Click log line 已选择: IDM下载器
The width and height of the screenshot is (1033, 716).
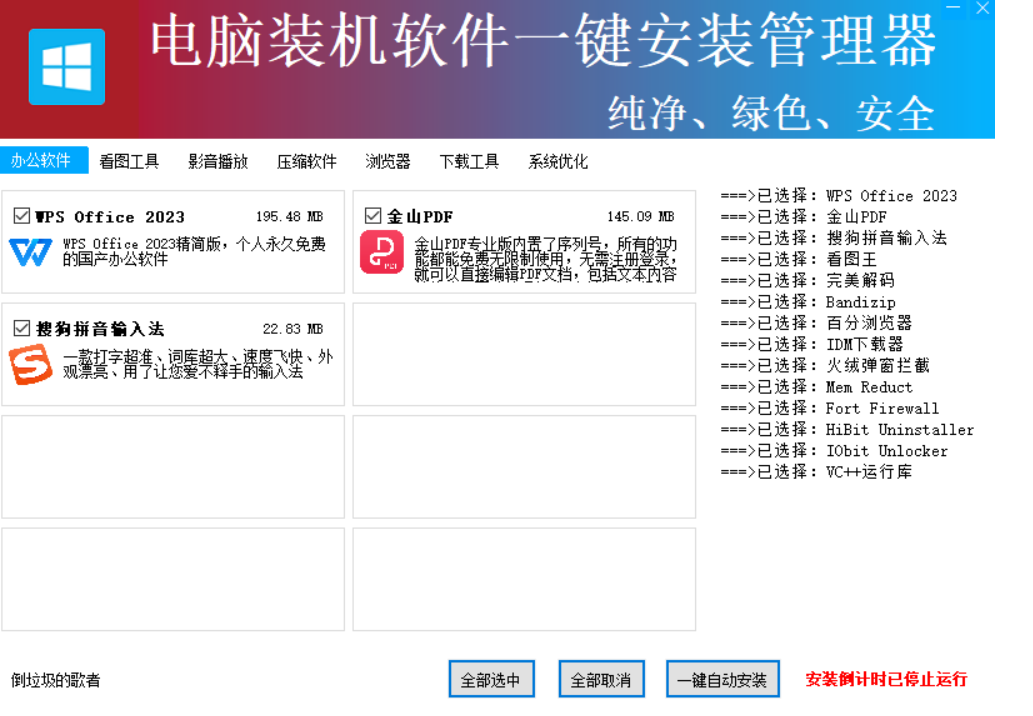pos(812,344)
